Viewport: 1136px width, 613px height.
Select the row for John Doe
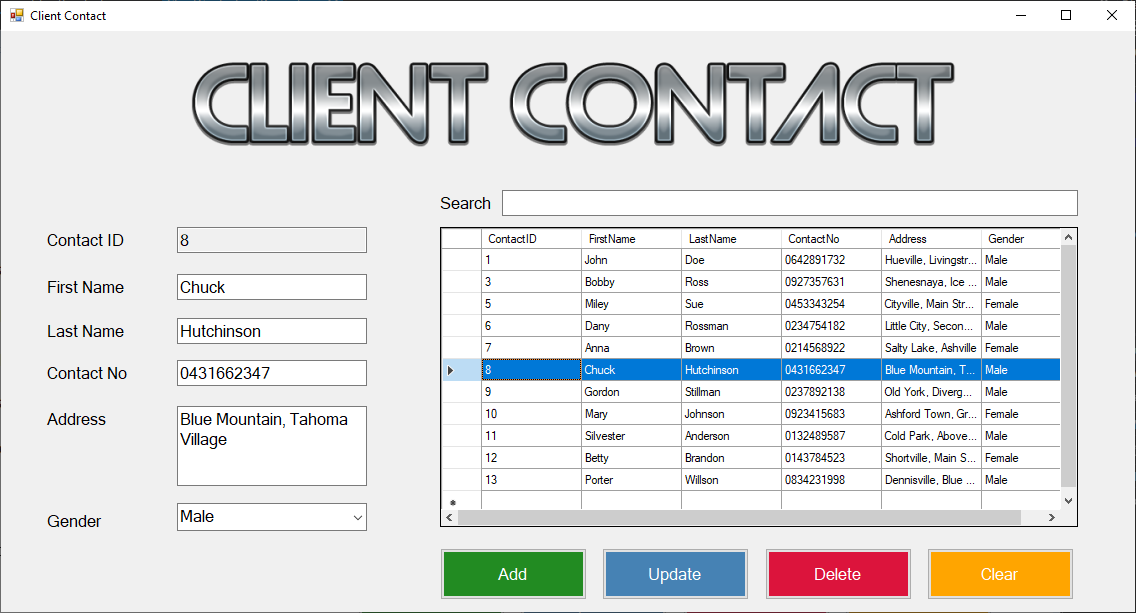point(700,260)
